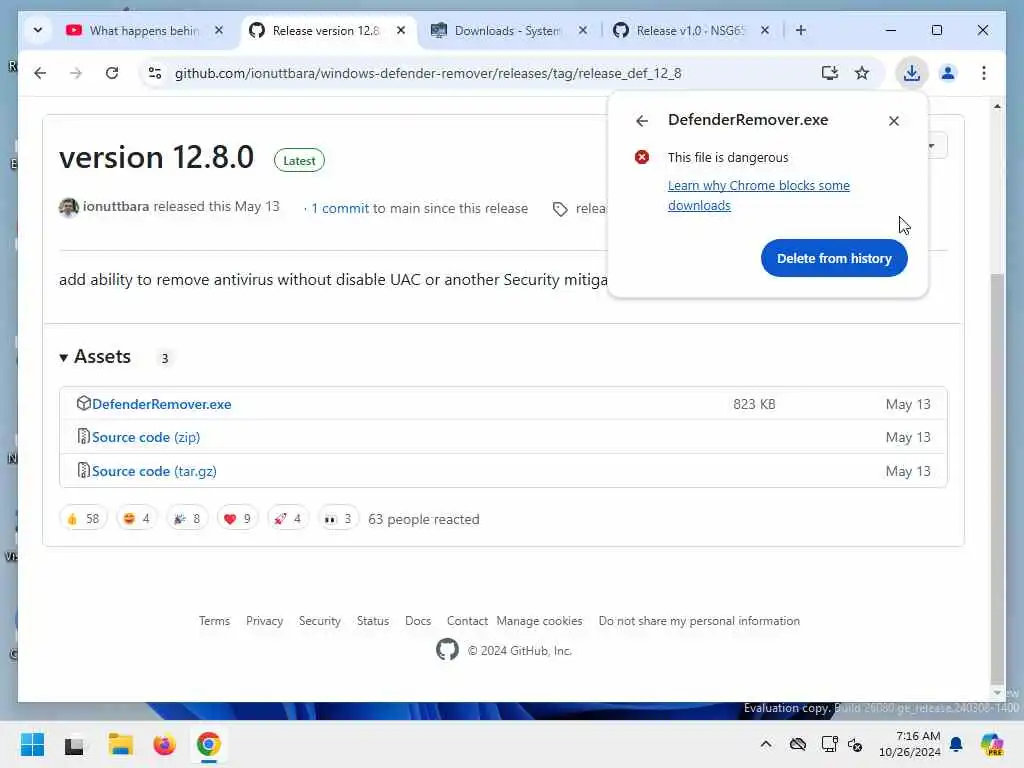Switch to 'Release v1.0 - NSG' tab
Viewport: 1024px width, 768px height.
pyautogui.click(x=690, y=31)
